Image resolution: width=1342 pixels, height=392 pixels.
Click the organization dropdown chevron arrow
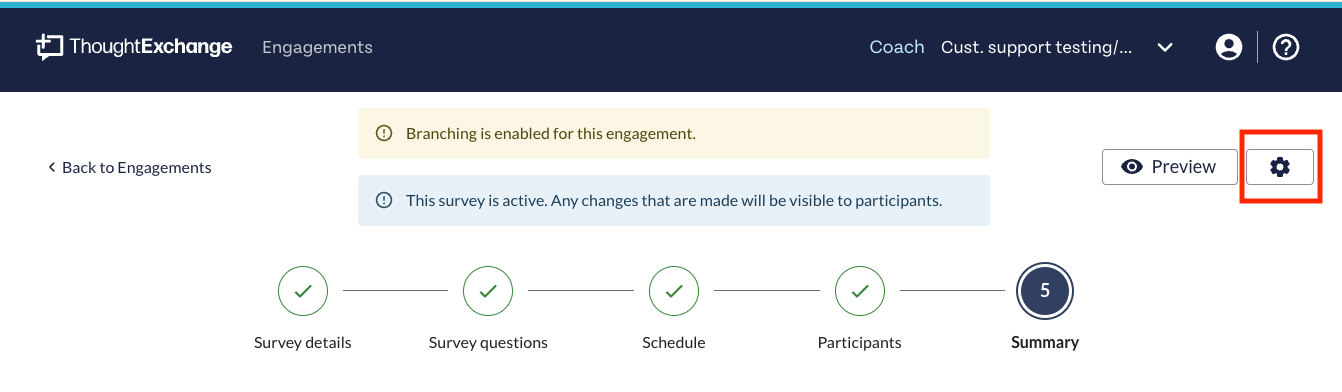(1165, 47)
